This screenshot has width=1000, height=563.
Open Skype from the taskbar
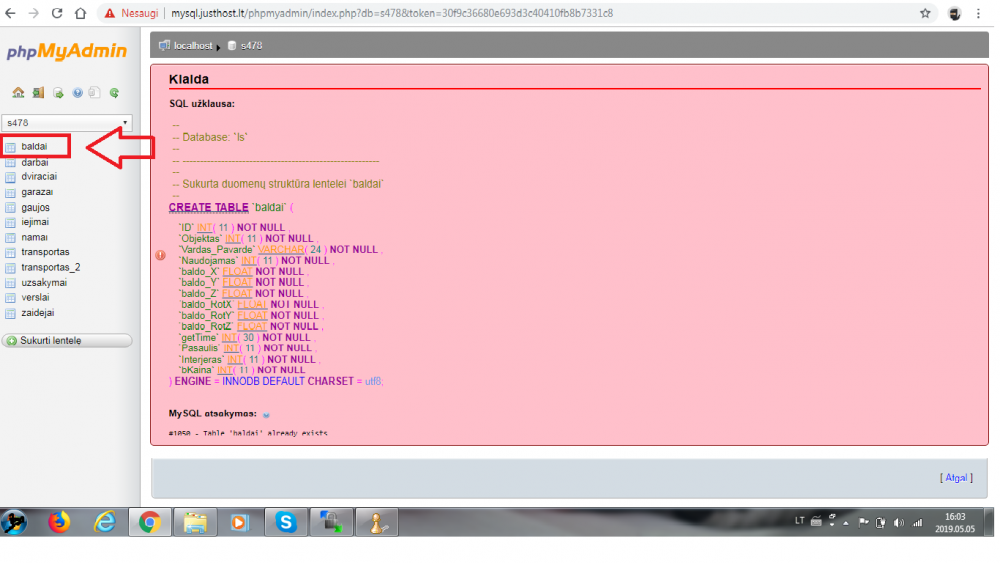tap(286, 522)
